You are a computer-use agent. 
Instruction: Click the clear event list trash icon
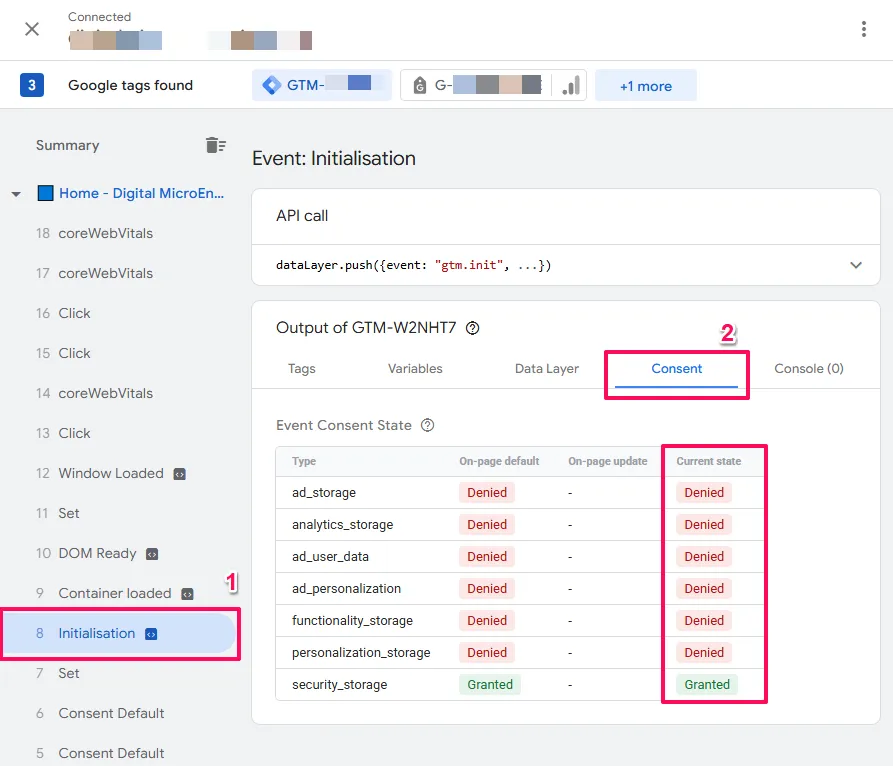point(216,144)
